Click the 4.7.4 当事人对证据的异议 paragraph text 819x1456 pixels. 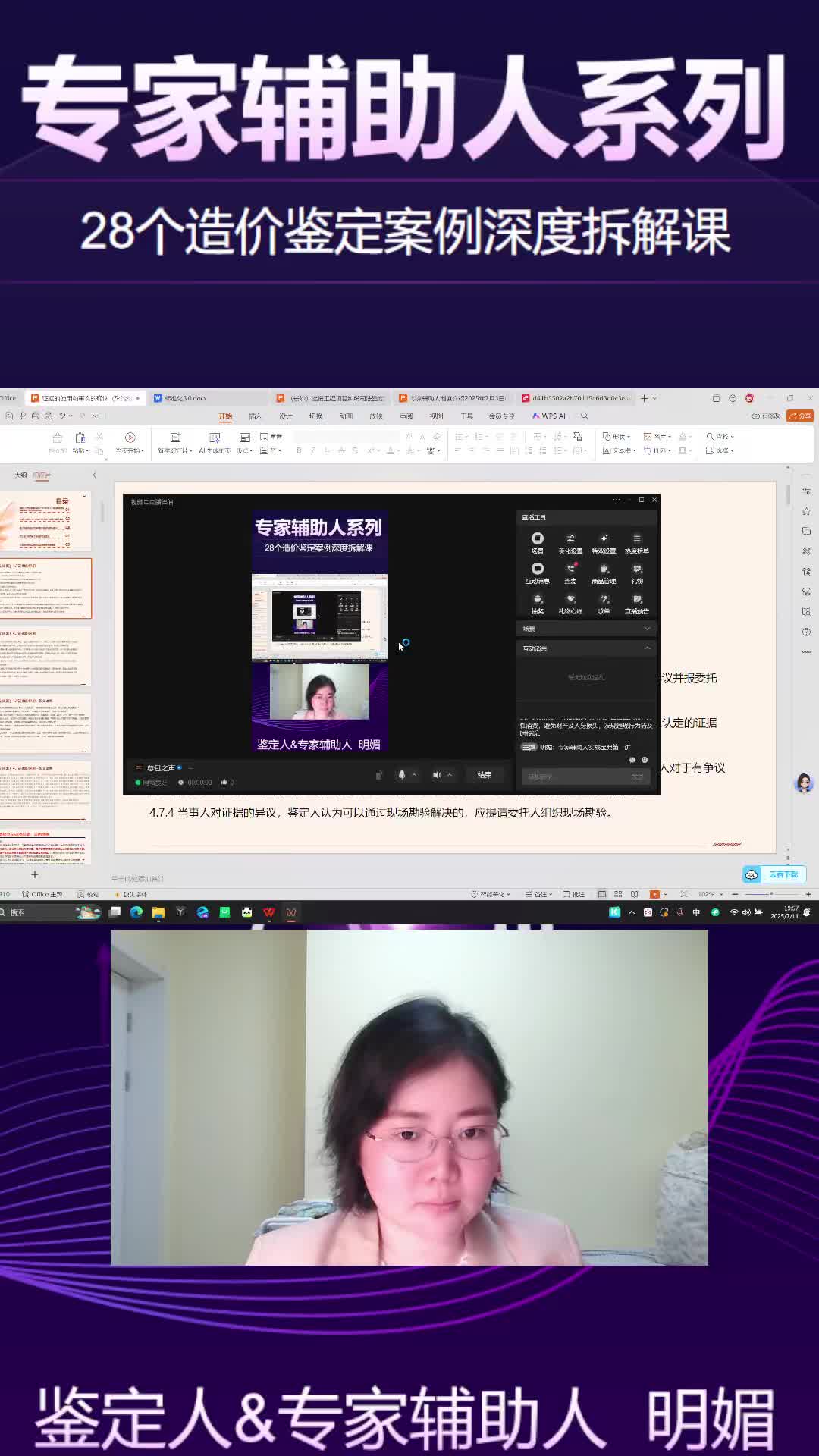381,812
